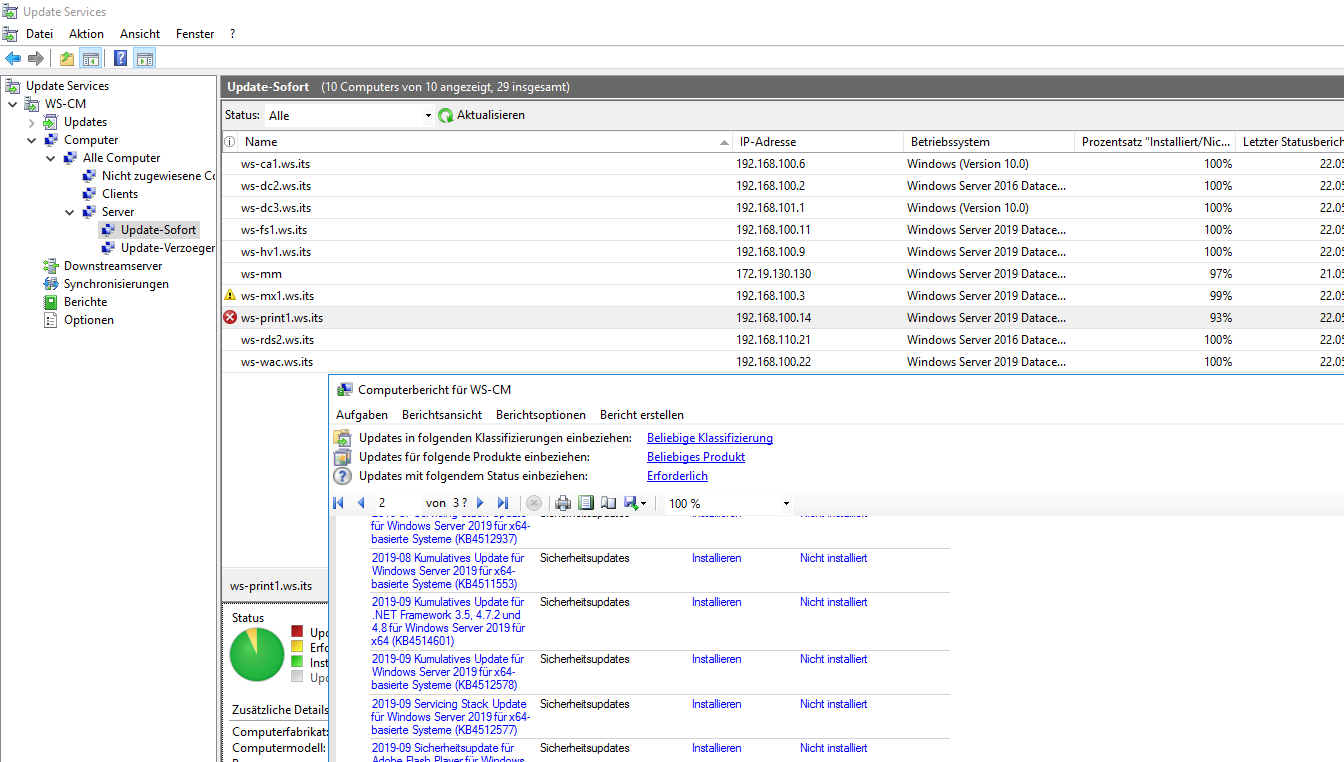Image resolution: width=1344 pixels, height=762 pixels.
Task: Go to next report page
Action: (480, 503)
